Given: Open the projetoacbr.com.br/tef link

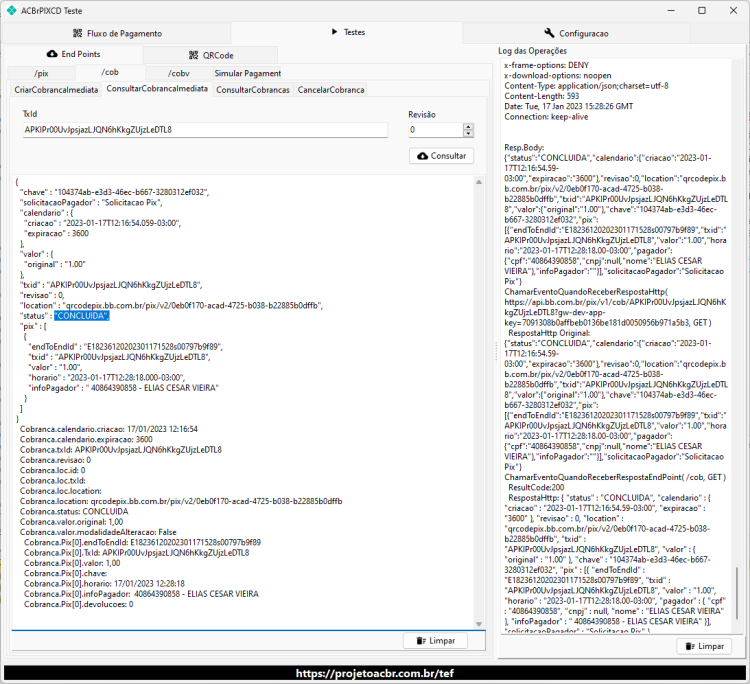Looking at the screenshot, I should click(375, 673).
